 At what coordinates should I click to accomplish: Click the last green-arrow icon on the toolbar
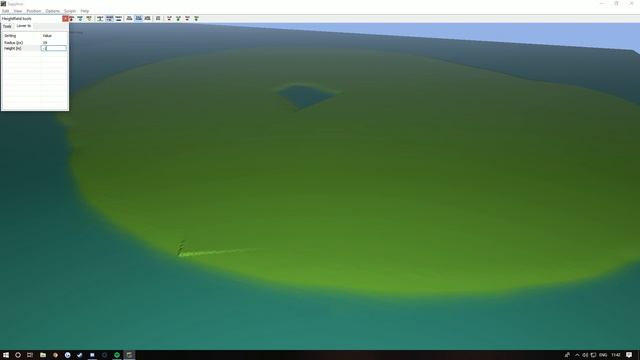pyautogui.click(x=196, y=18)
